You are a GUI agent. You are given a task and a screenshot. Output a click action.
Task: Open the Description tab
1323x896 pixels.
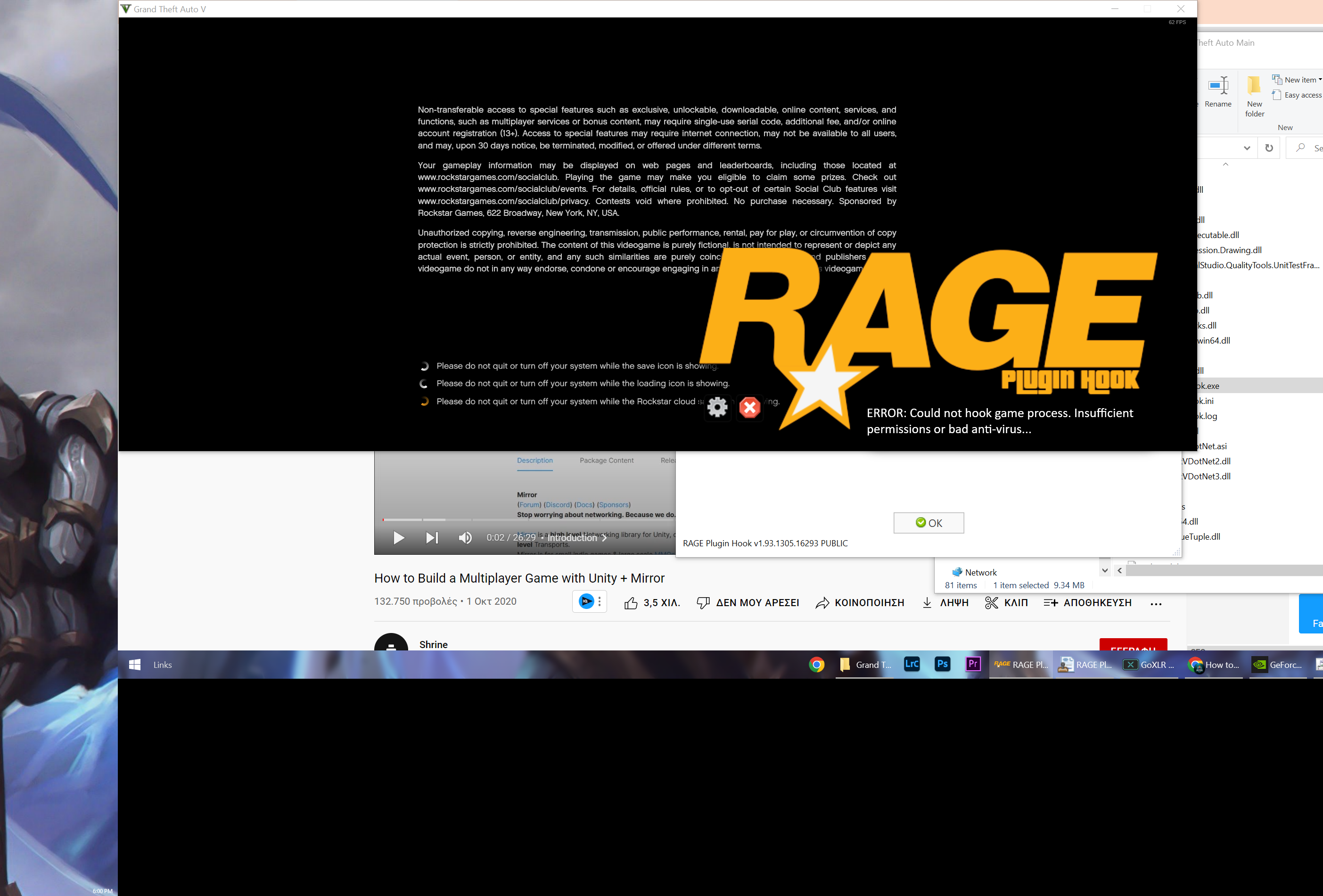click(x=534, y=460)
